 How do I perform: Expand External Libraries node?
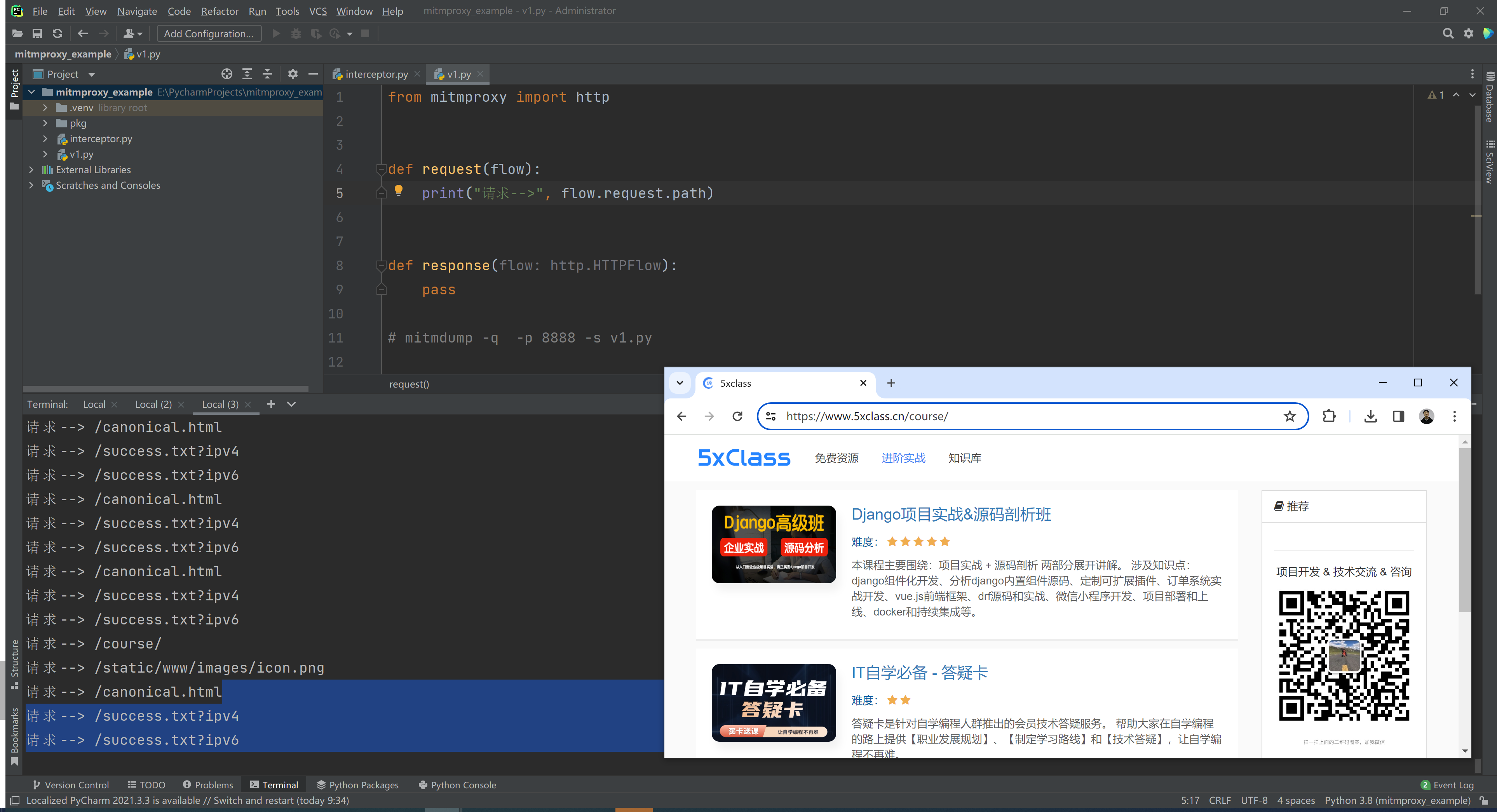31,170
